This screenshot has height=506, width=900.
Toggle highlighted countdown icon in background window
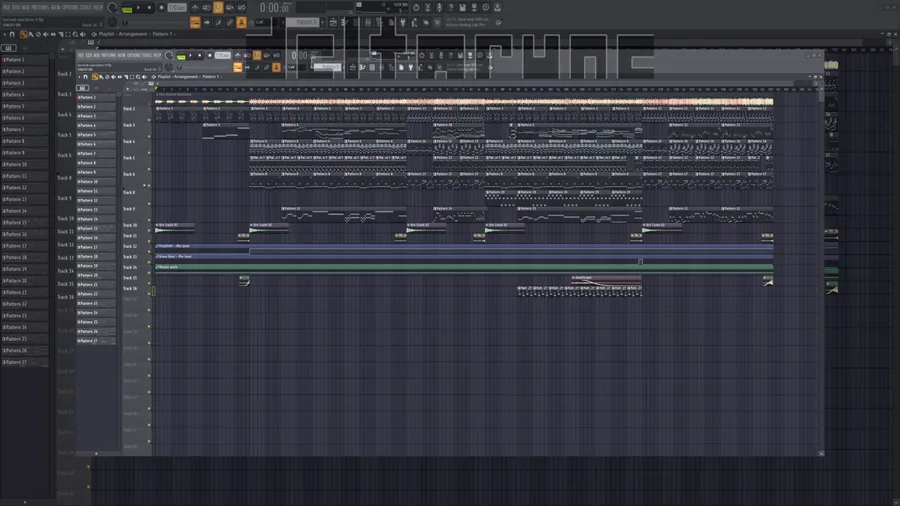pos(218,7)
